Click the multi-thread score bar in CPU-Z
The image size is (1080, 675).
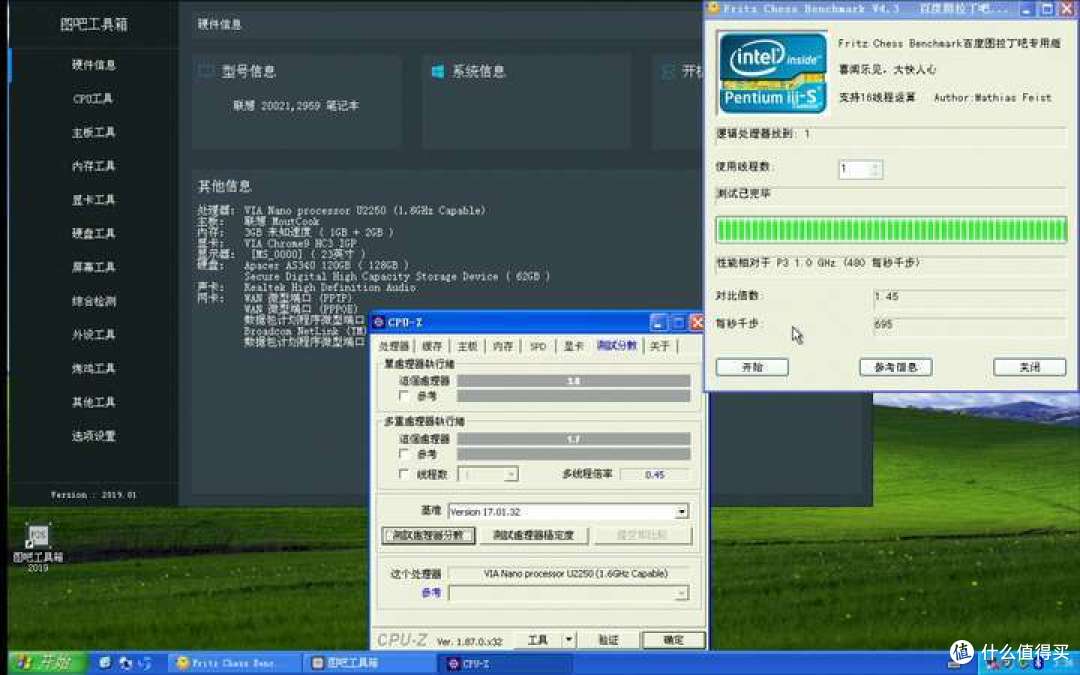click(574, 439)
